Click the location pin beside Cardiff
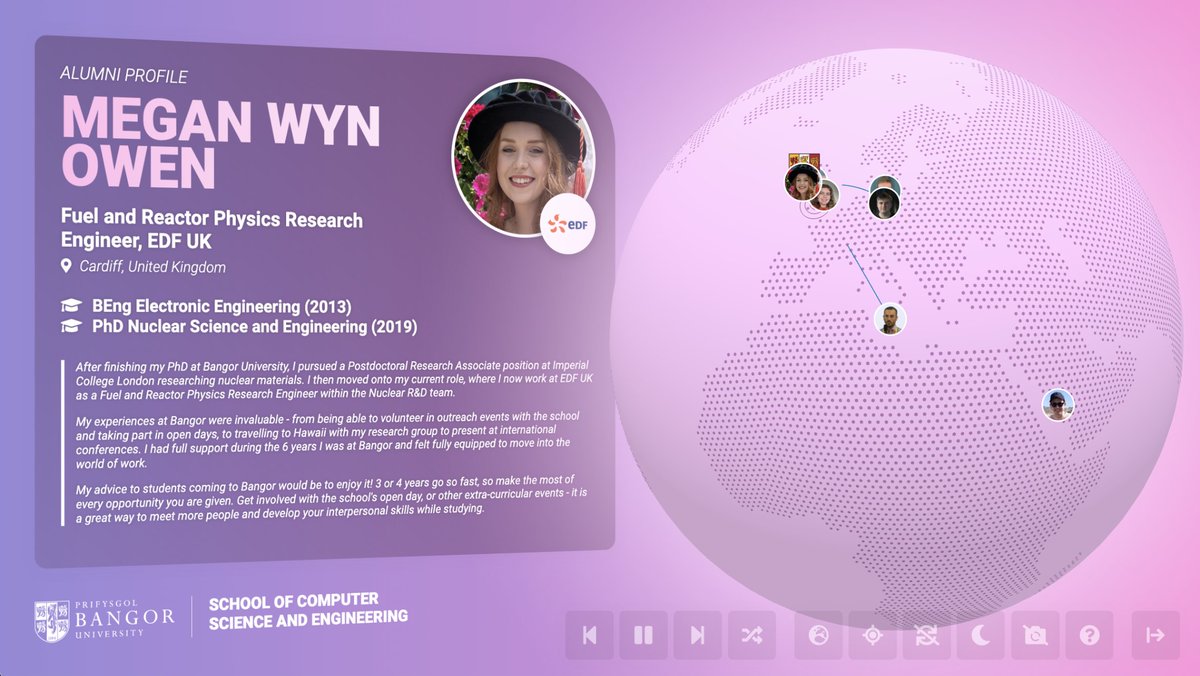1200x676 pixels. click(x=67, y=267)
